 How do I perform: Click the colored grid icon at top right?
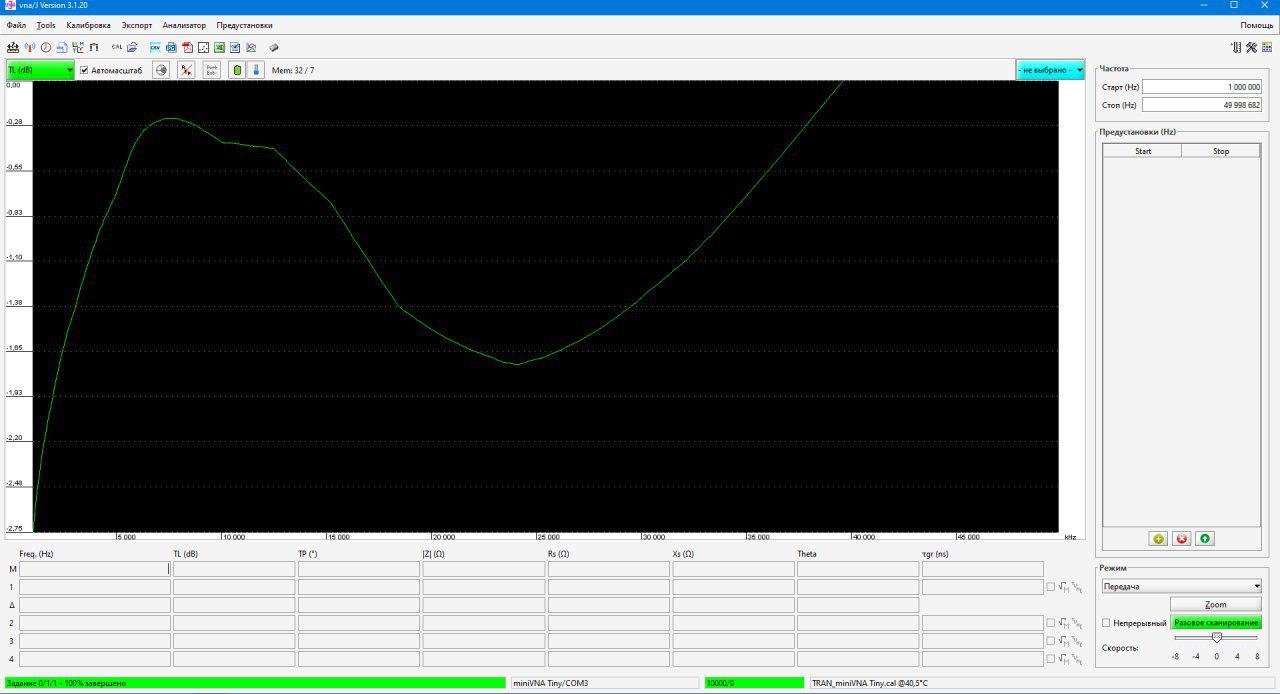1266,47
